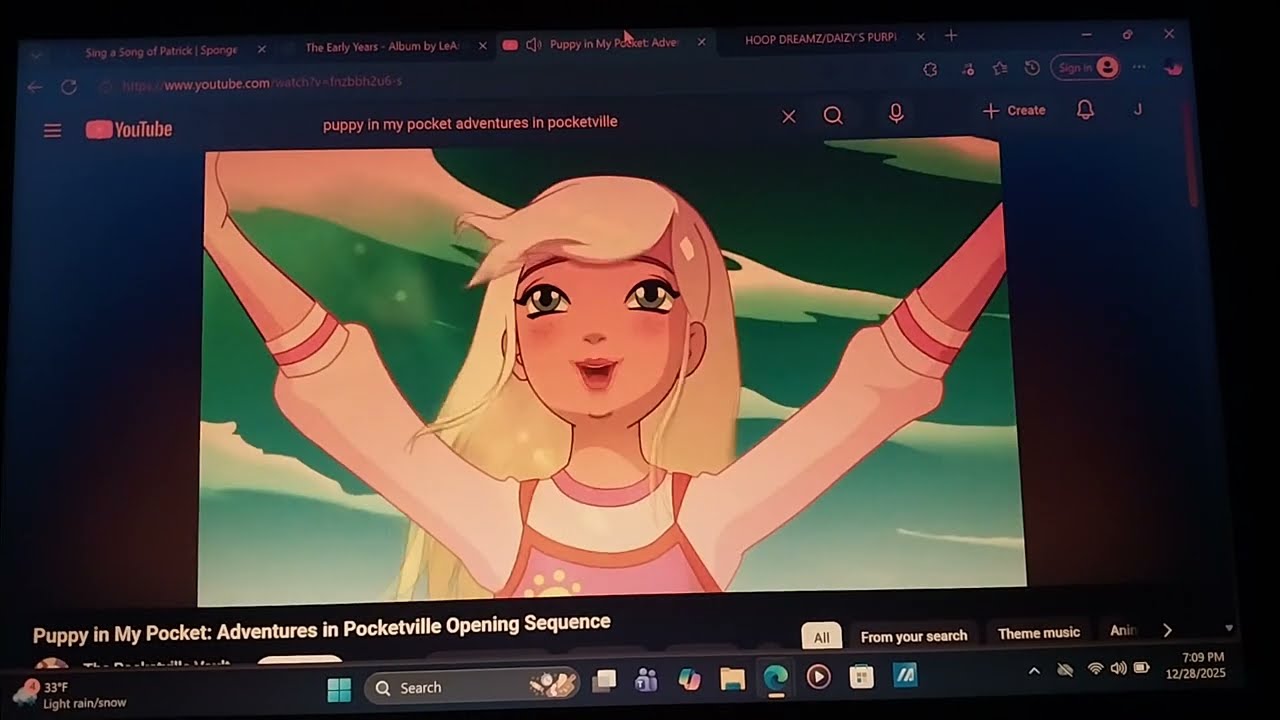Open weather widget showing 33°F

(x=71, y=695)
